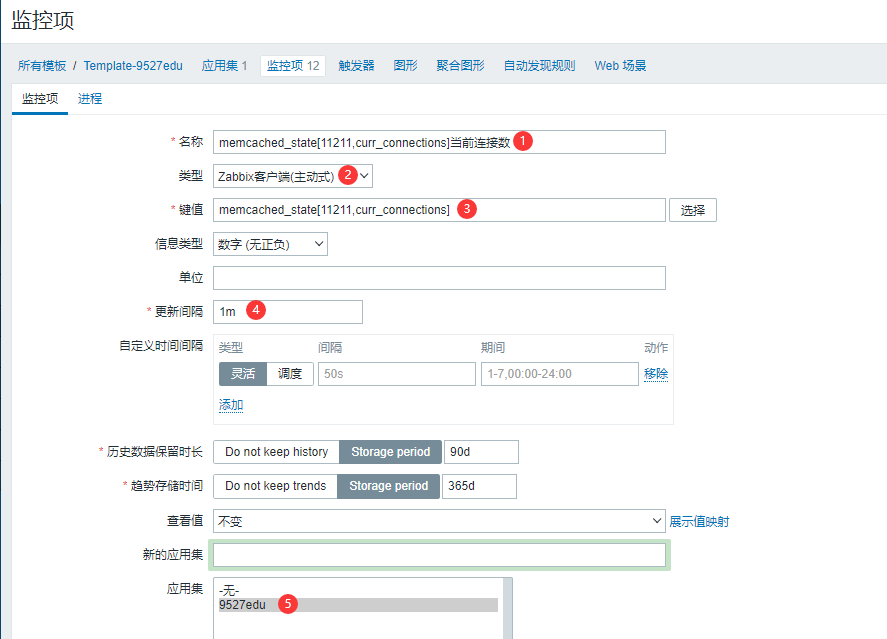Open the 查看值 dropdown showing 不变

[439, 521]
